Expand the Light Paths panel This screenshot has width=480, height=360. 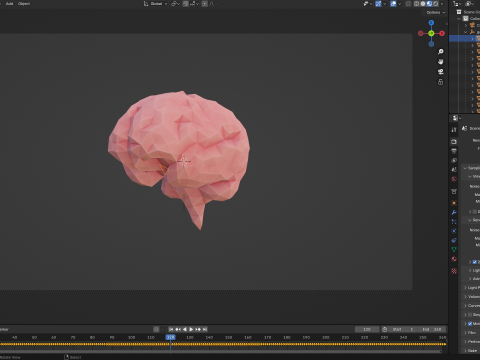(471, 288)
